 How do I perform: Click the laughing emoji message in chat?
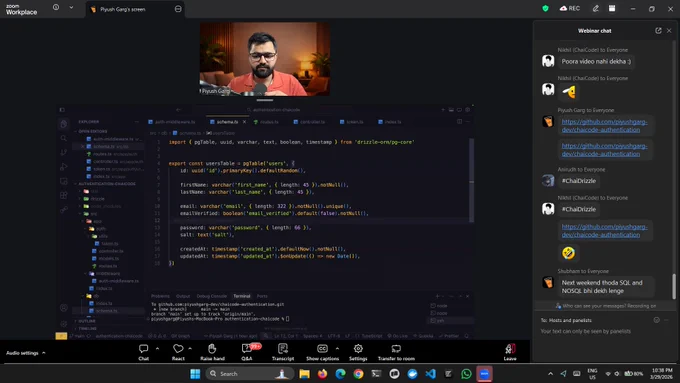pyautogui.click(x=568, y=253)
